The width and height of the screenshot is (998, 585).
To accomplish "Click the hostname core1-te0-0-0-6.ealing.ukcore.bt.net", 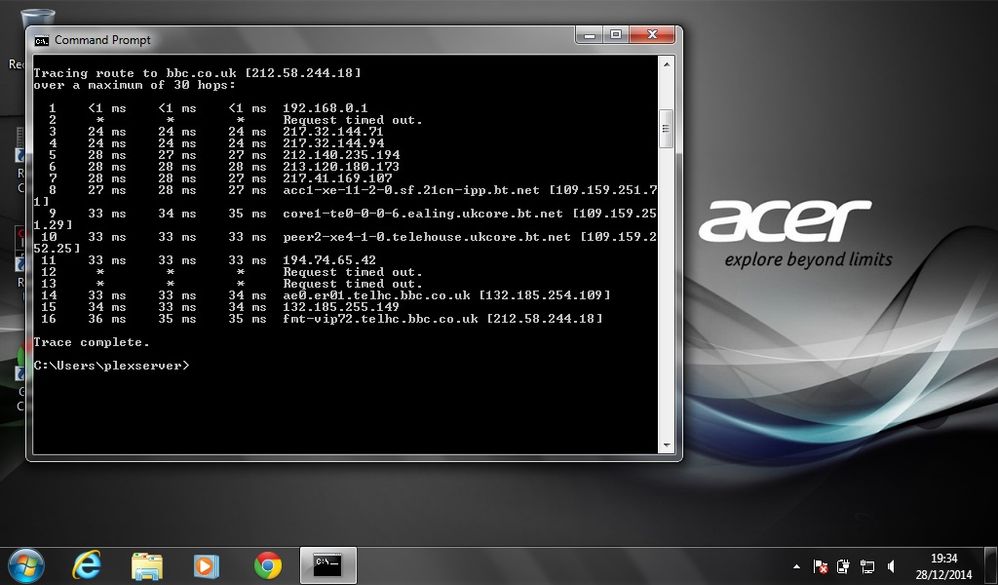I will click(423, 213).
